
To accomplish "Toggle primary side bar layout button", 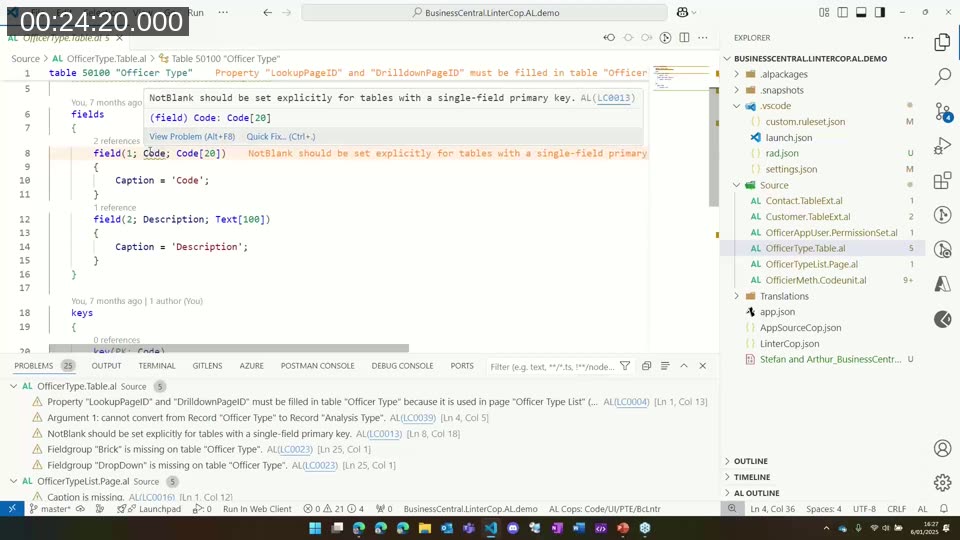I will (x=842, y=12).
